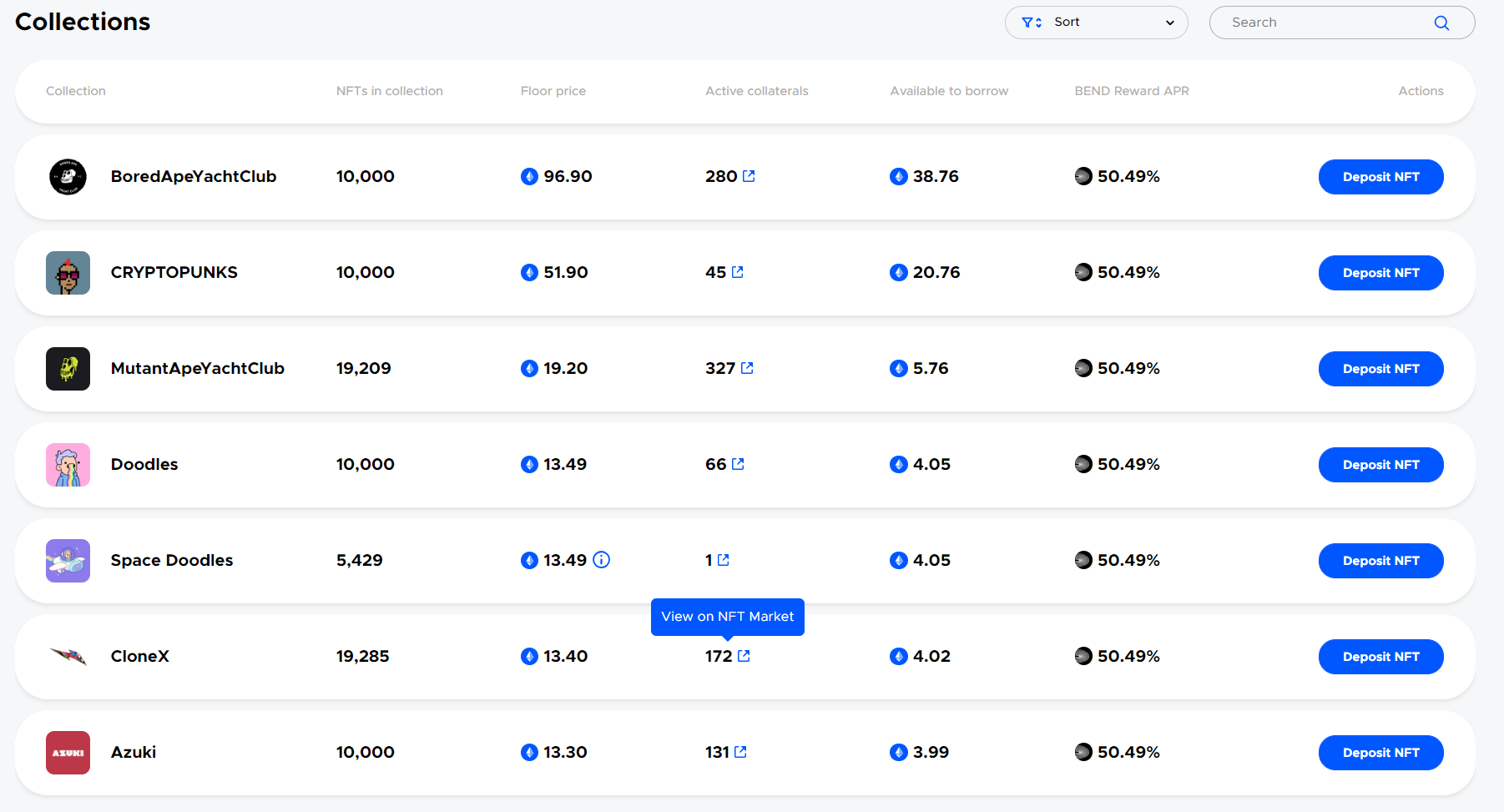Click the CloneX collection logo
Screen dimensions: 1504x812
68,657
